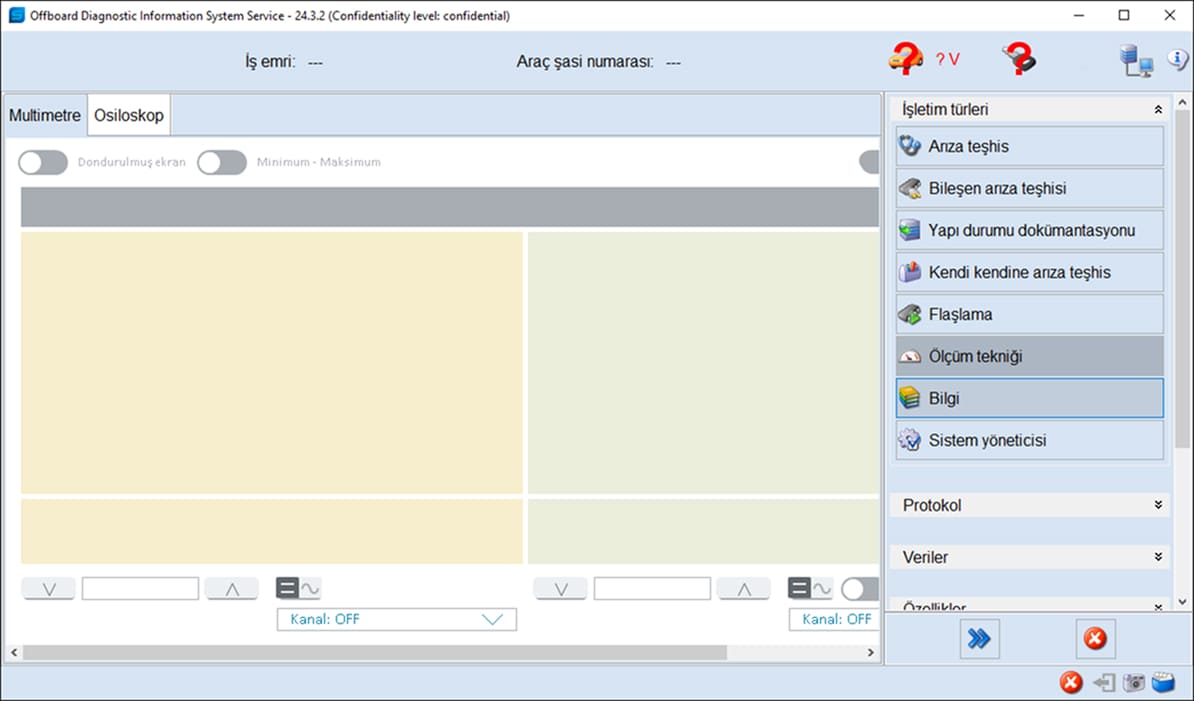Toggle the switch at top right of oscilloscope
1194x701 pixels.
[869, 162]
